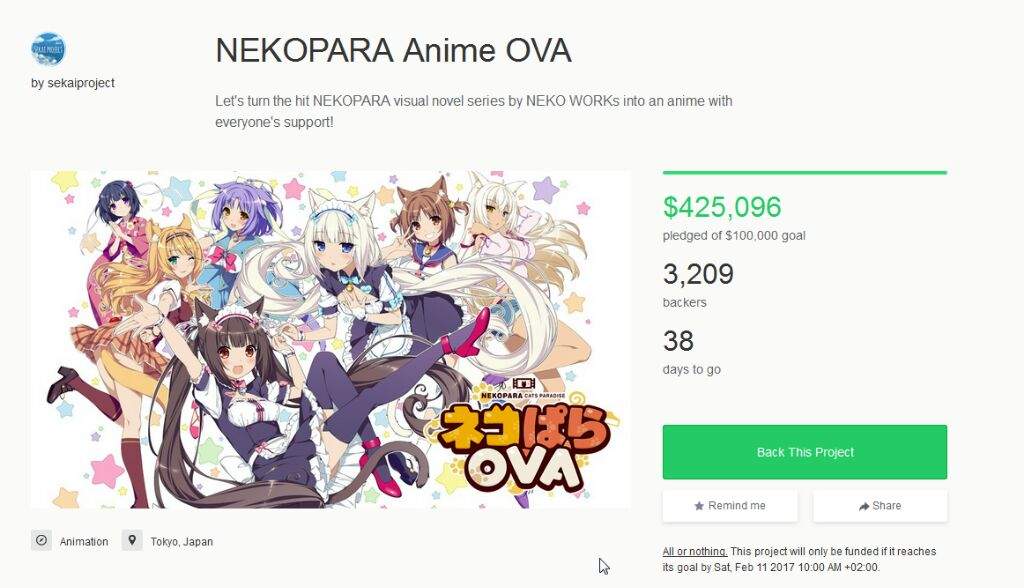Click the All or nothing link
The height and width of the screenshot is (588, 1024).
(695, 551)
